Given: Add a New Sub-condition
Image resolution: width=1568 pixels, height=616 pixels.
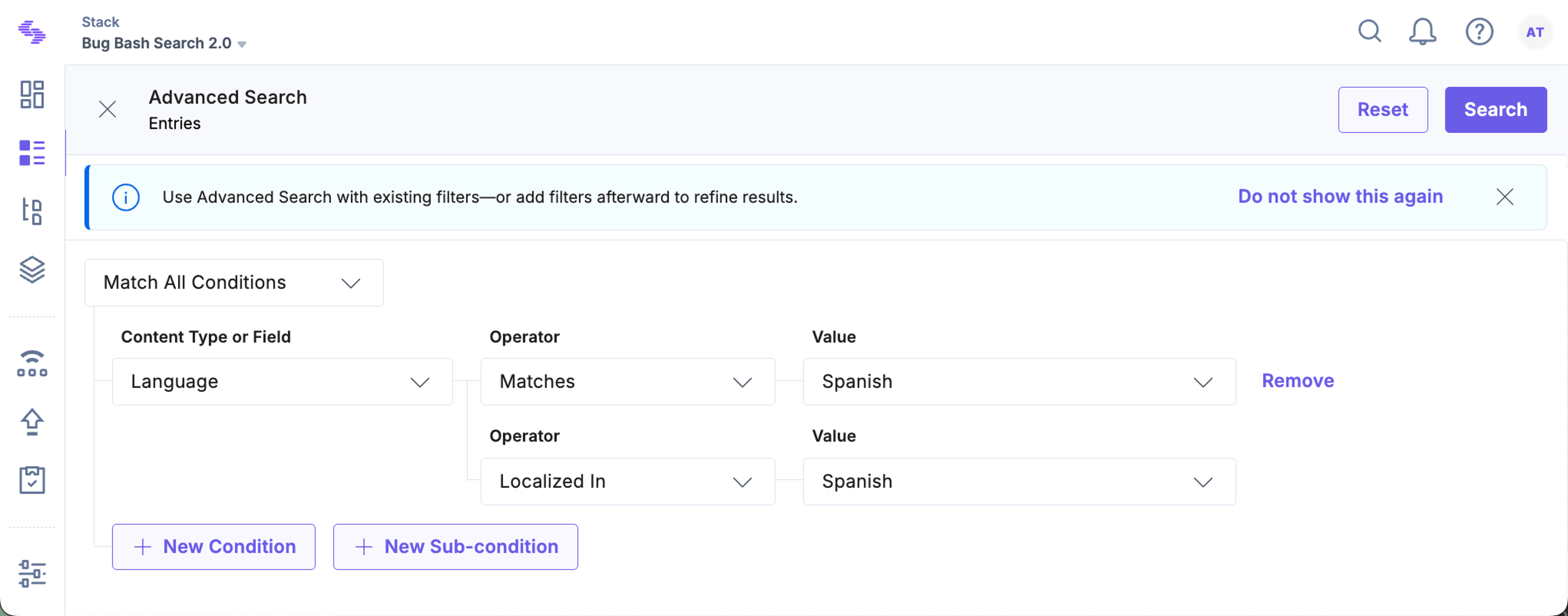Looking at the screenshot, I should (455, 547).
